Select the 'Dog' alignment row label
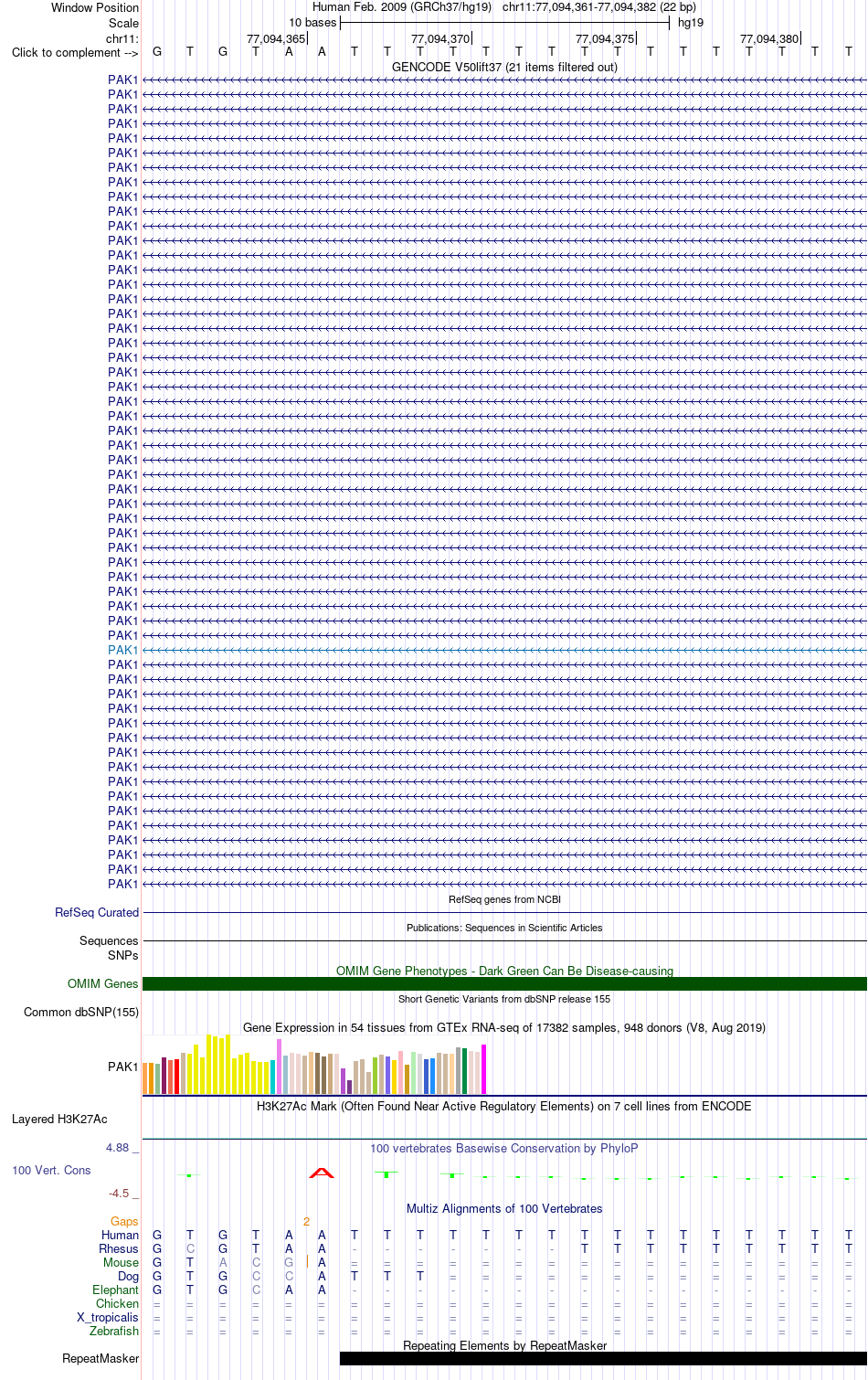The image size is (868, 1380). coord(128,1276)
